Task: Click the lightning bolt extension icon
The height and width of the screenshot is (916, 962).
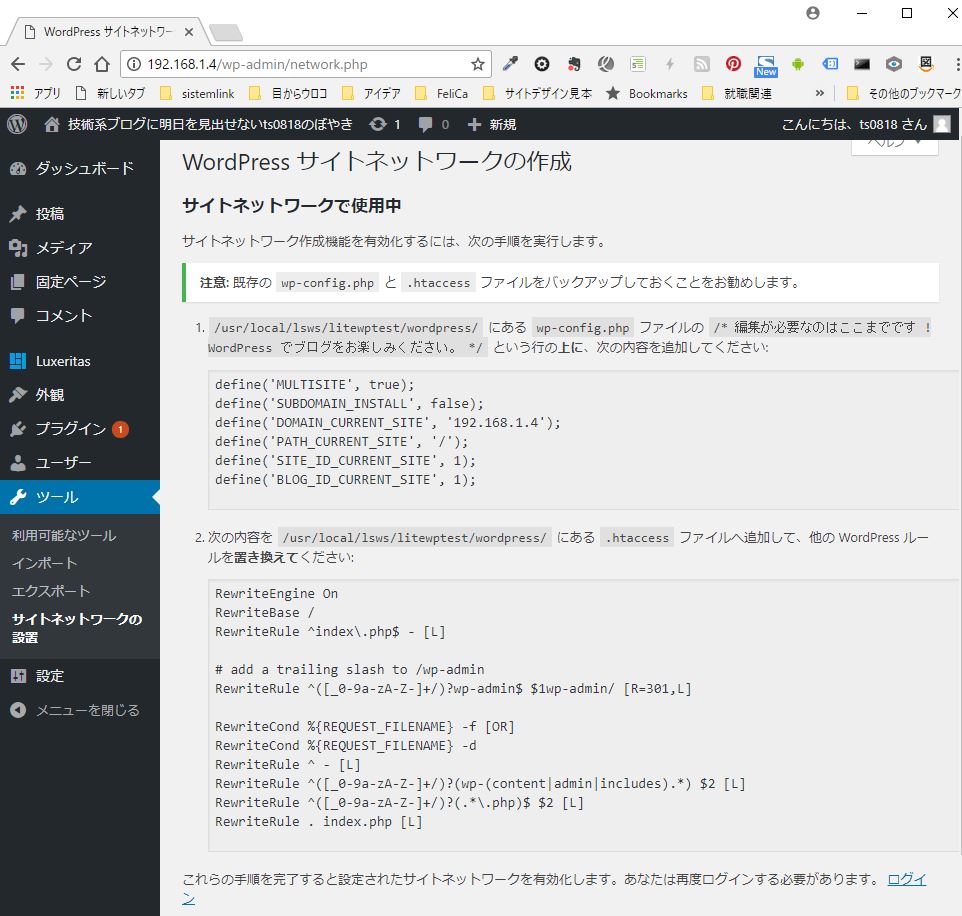Action: tap(669, 64)
